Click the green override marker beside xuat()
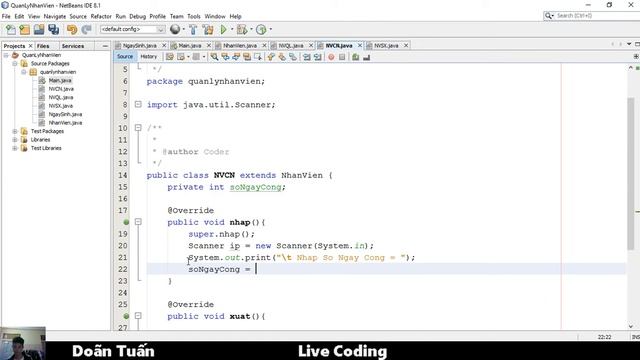 pos(126,316)
